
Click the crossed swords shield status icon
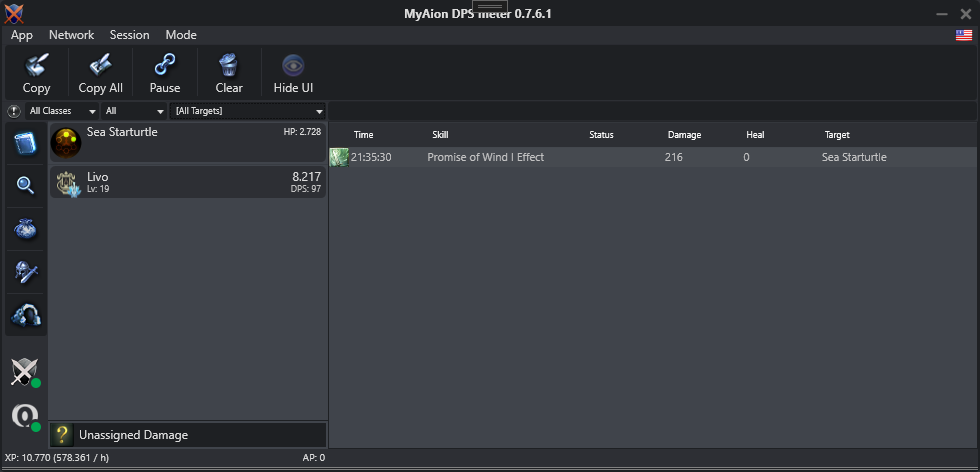(25, 373)
